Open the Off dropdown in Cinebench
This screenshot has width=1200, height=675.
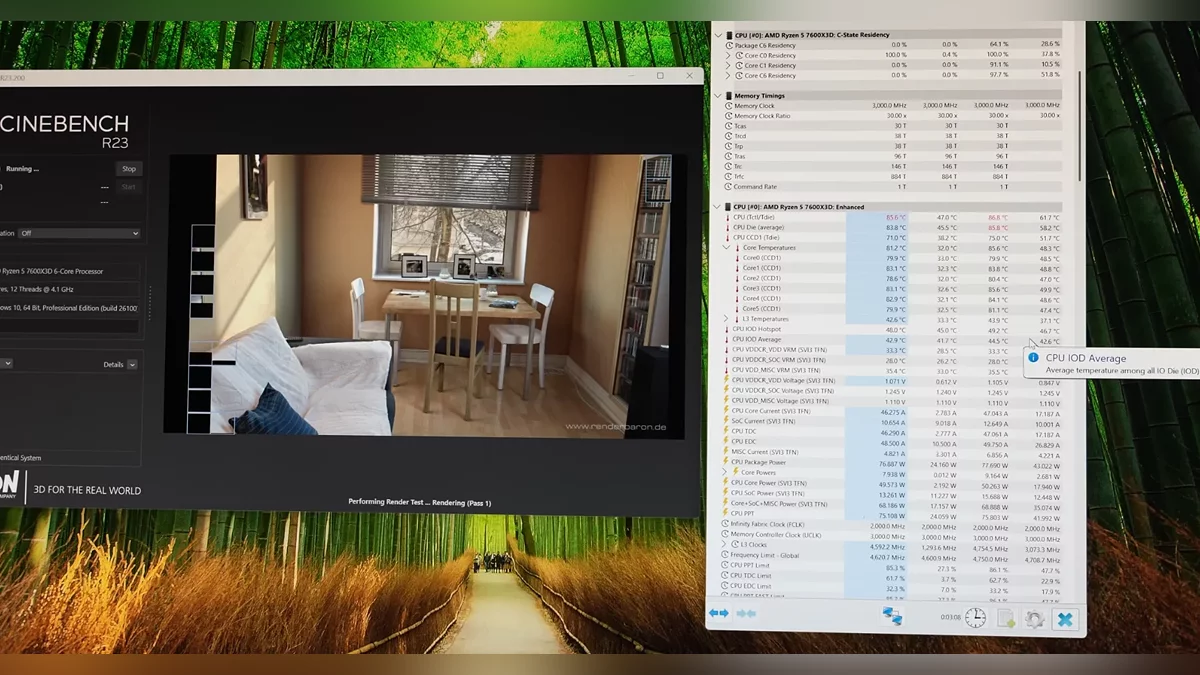click(79, 233)
